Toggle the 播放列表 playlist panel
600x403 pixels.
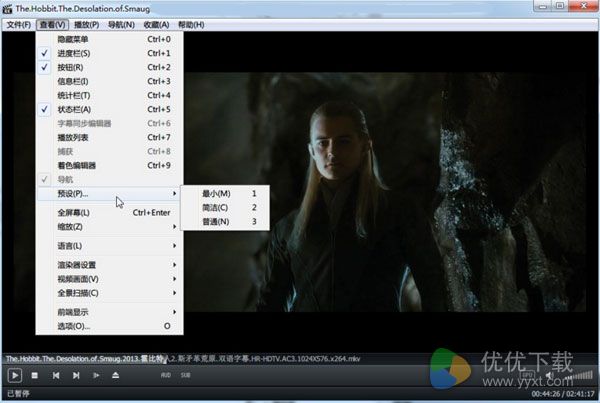[109, 137]
